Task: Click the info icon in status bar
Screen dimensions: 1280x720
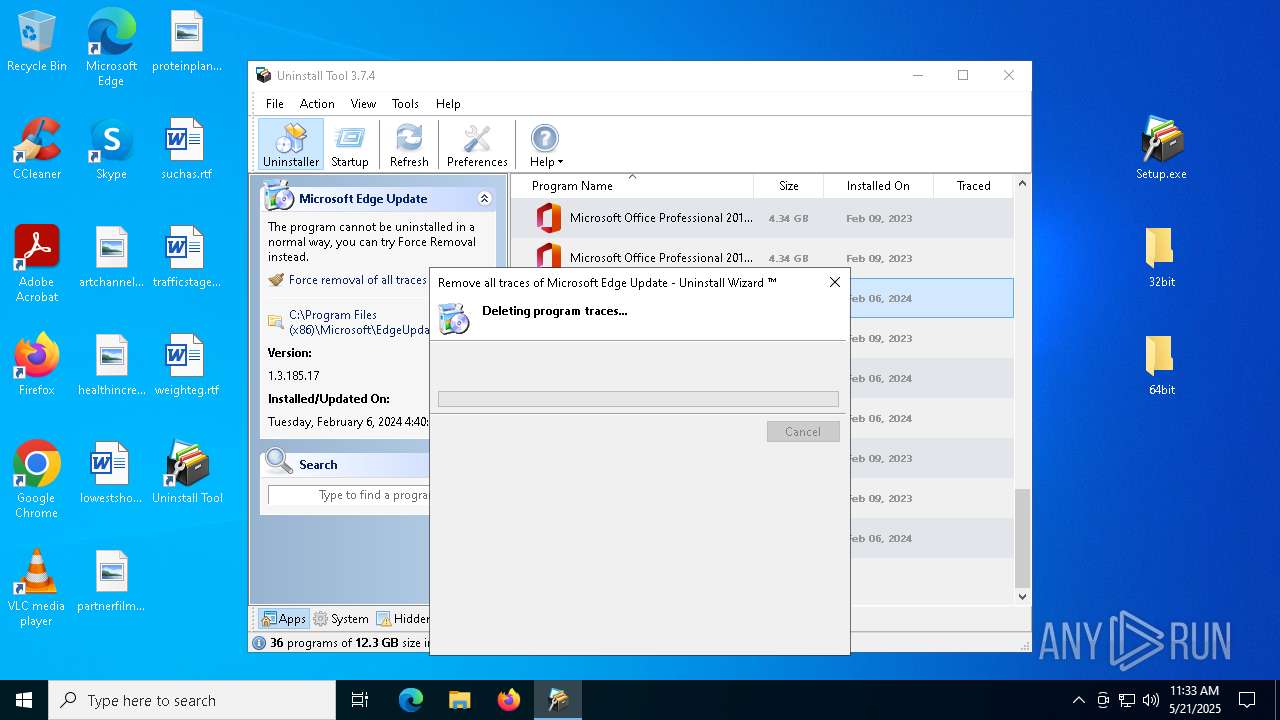Action: click(x=259, y=643)
